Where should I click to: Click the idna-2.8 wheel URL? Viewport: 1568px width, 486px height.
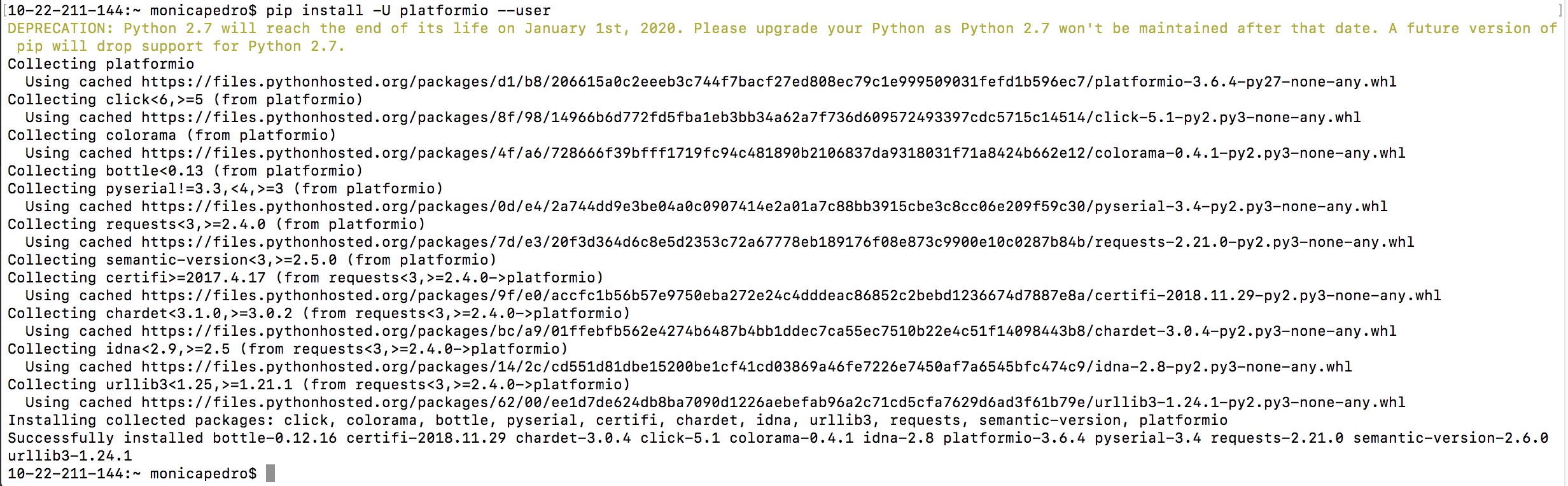746,367
